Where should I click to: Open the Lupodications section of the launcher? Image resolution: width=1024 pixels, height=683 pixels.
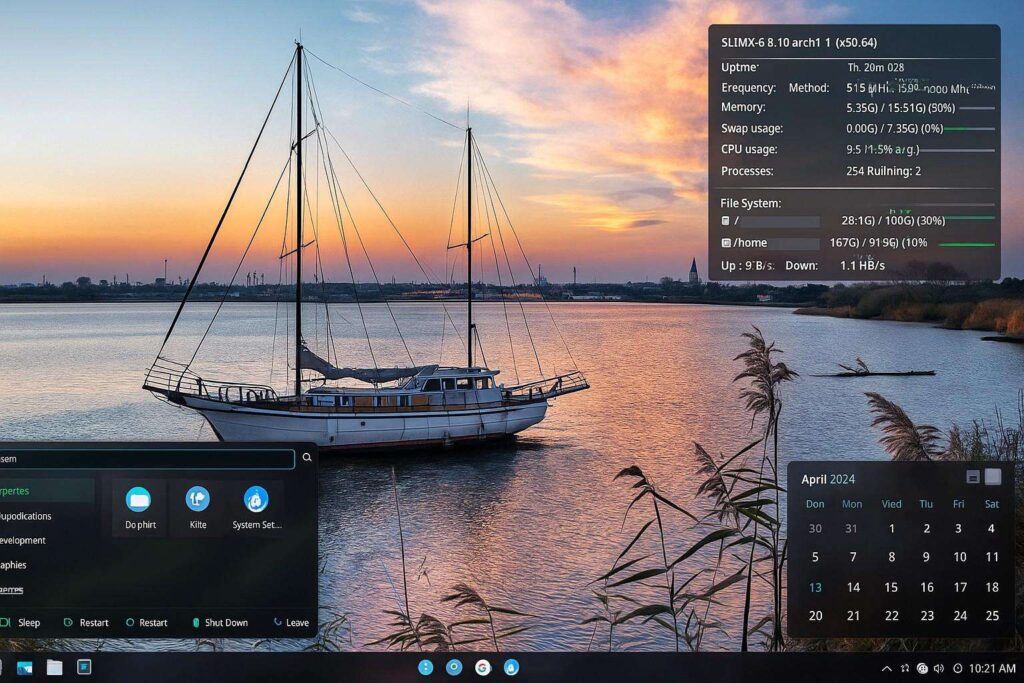pos(28,516)
